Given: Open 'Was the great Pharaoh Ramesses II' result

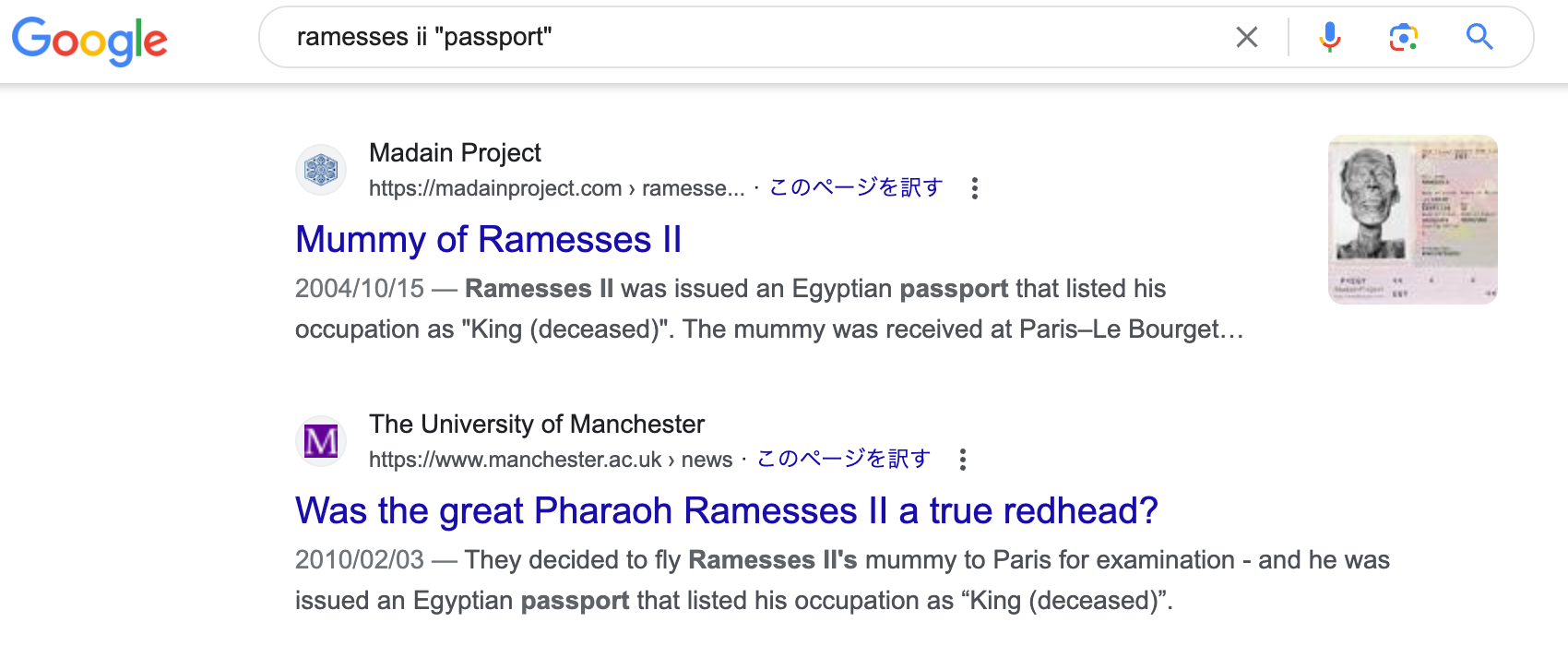Looking at the screenshot, I should 727,511.
